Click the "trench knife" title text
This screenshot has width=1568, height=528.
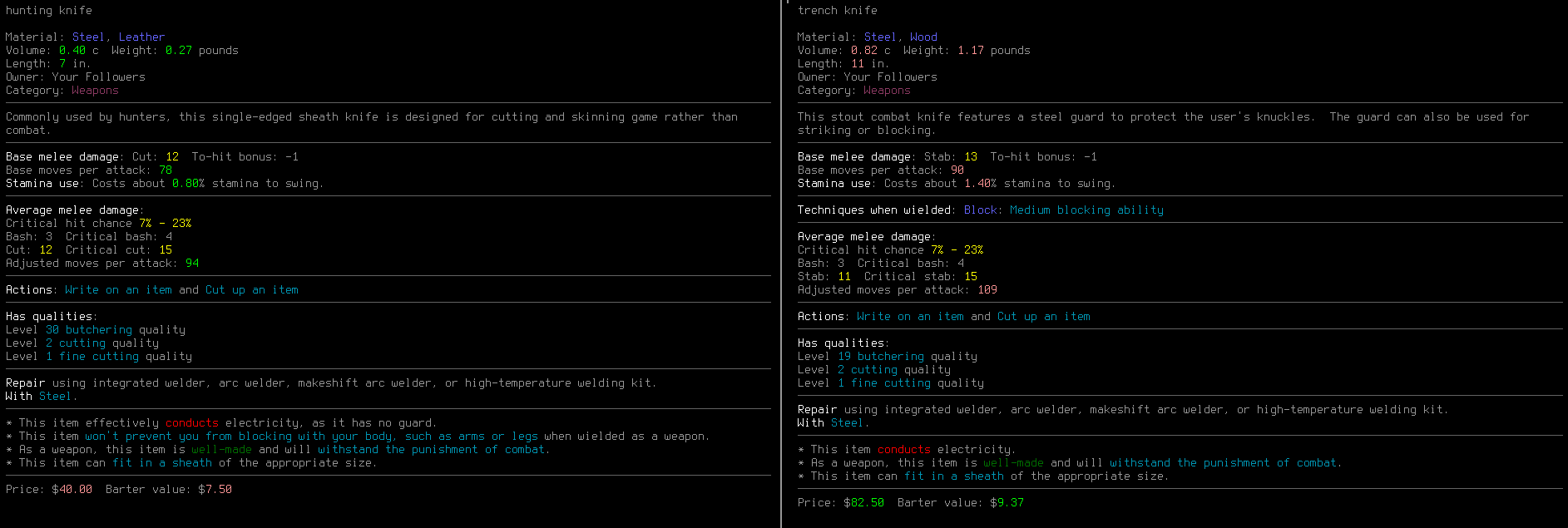[x=837, y=11]
